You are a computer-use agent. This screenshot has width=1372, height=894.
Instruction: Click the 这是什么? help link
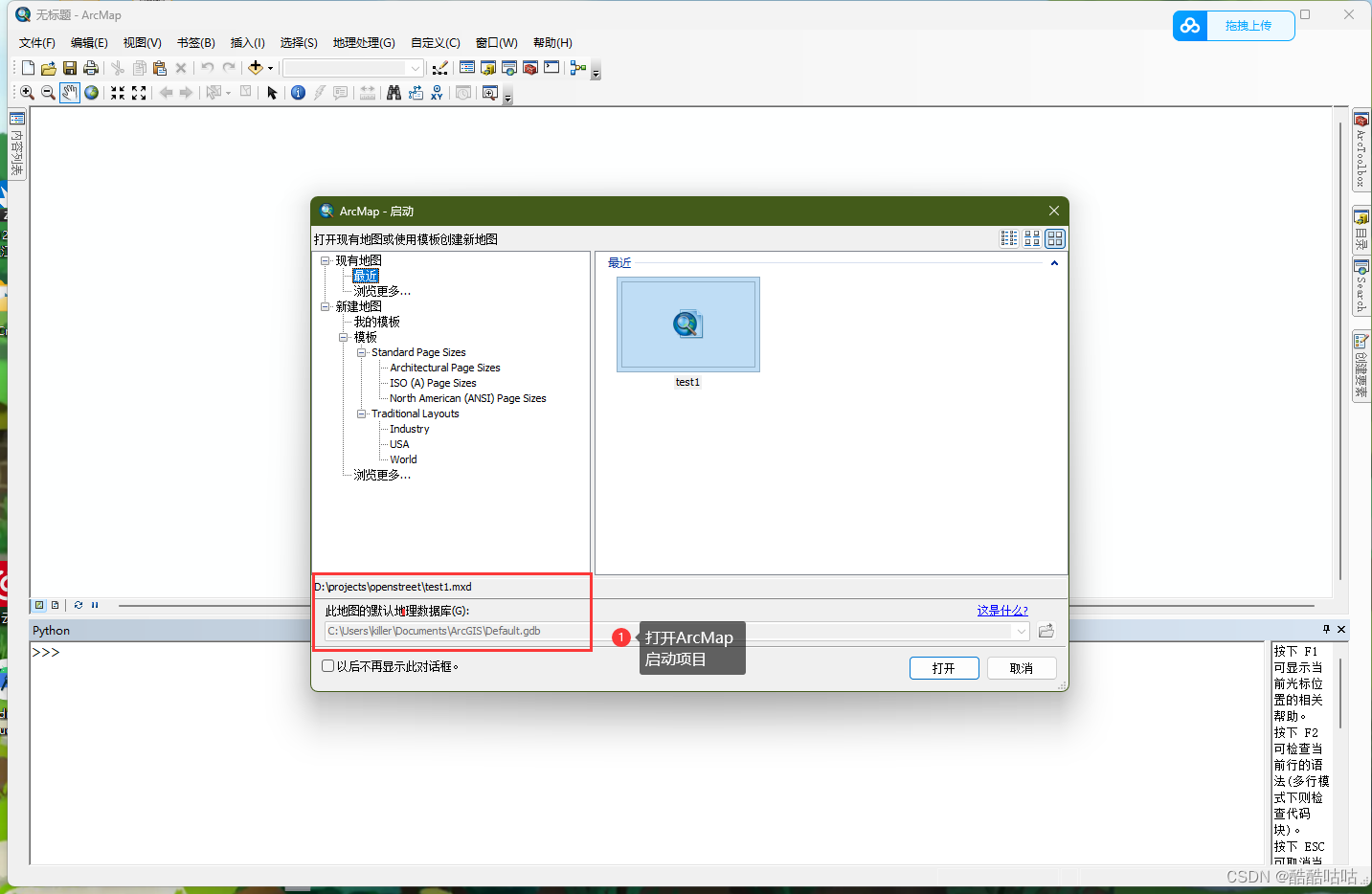pos(1002,611)
